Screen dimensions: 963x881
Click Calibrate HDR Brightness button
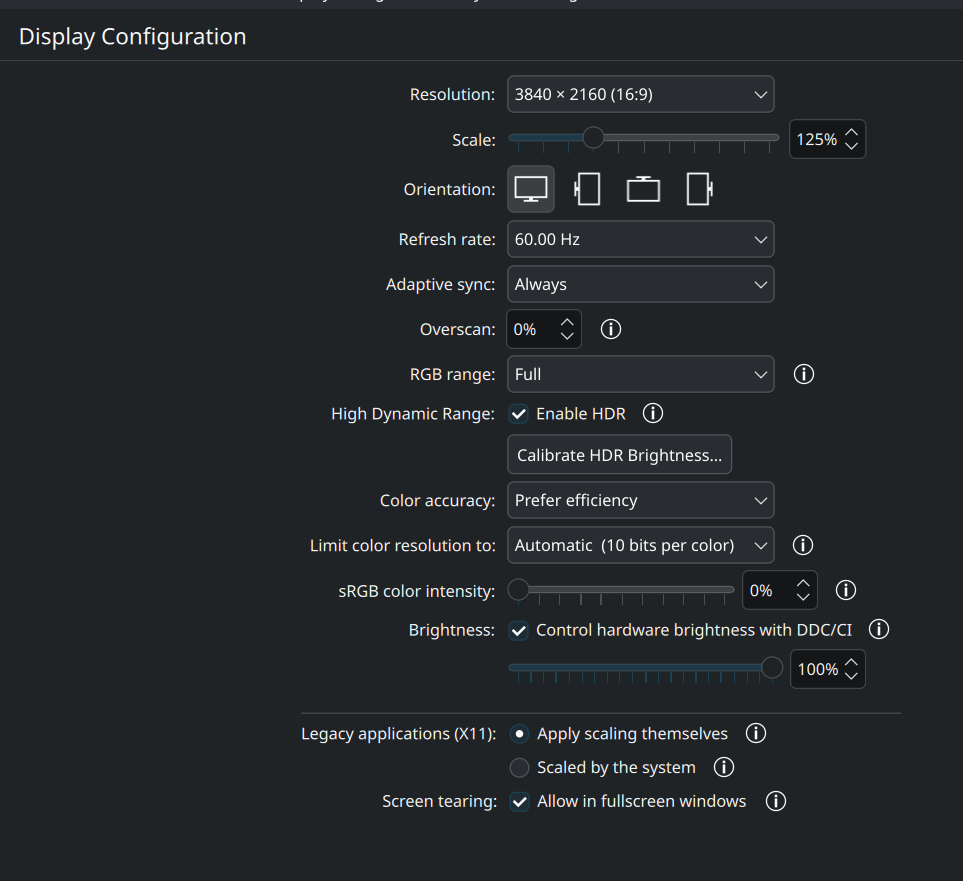point(619,455)
